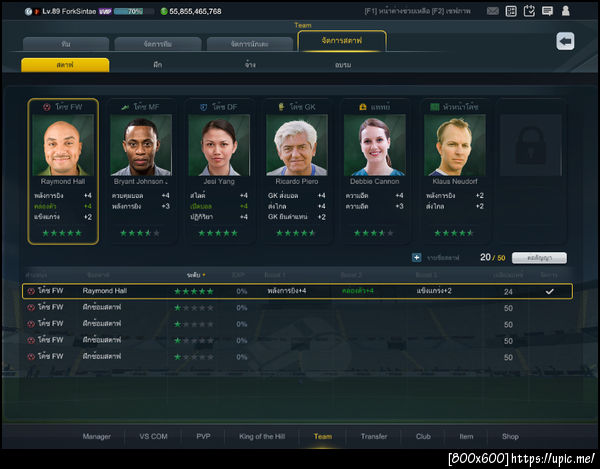Click the locked staff slot padlock
The image size is (600, 469).
pos(530,145)
